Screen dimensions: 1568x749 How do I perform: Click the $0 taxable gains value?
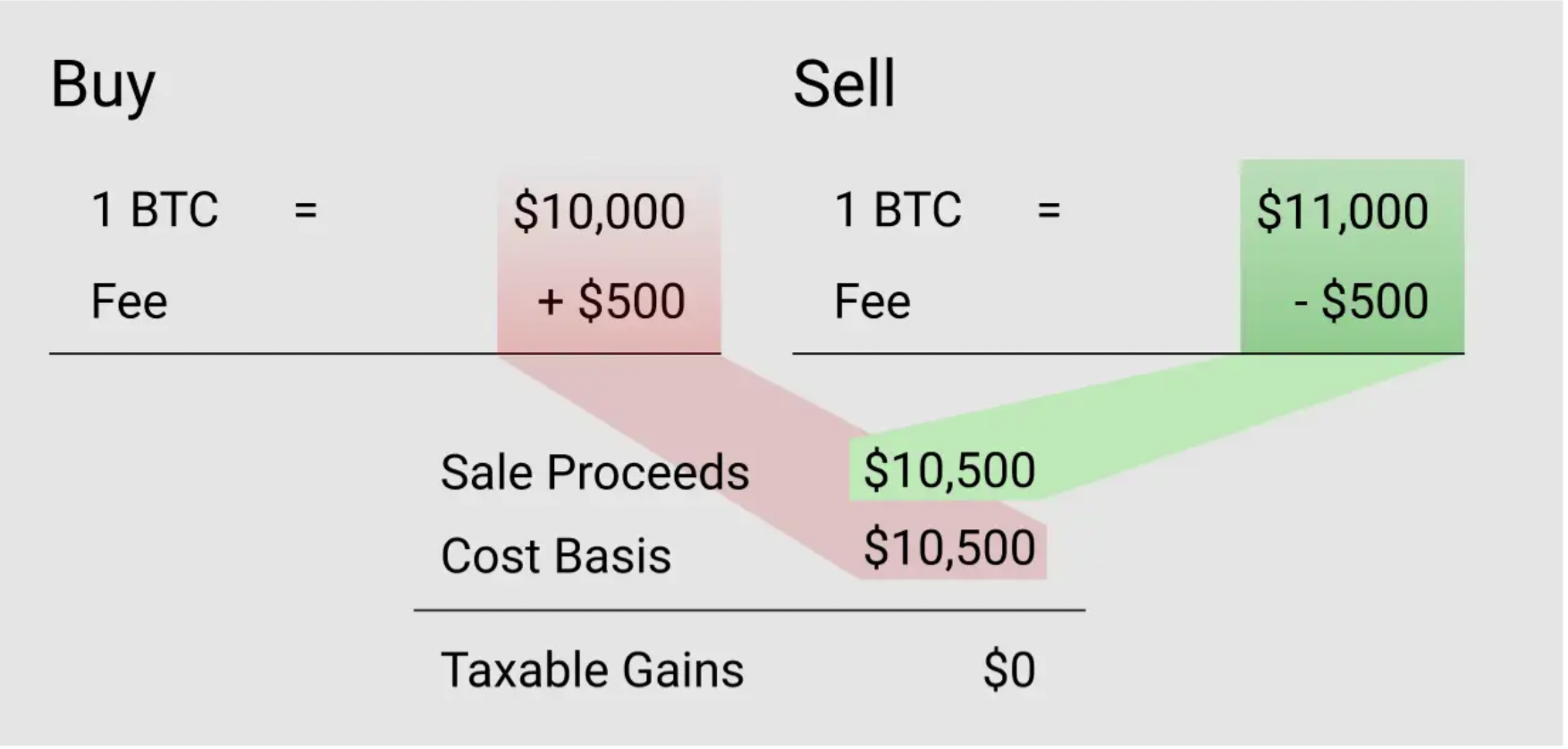[1008, 669]
